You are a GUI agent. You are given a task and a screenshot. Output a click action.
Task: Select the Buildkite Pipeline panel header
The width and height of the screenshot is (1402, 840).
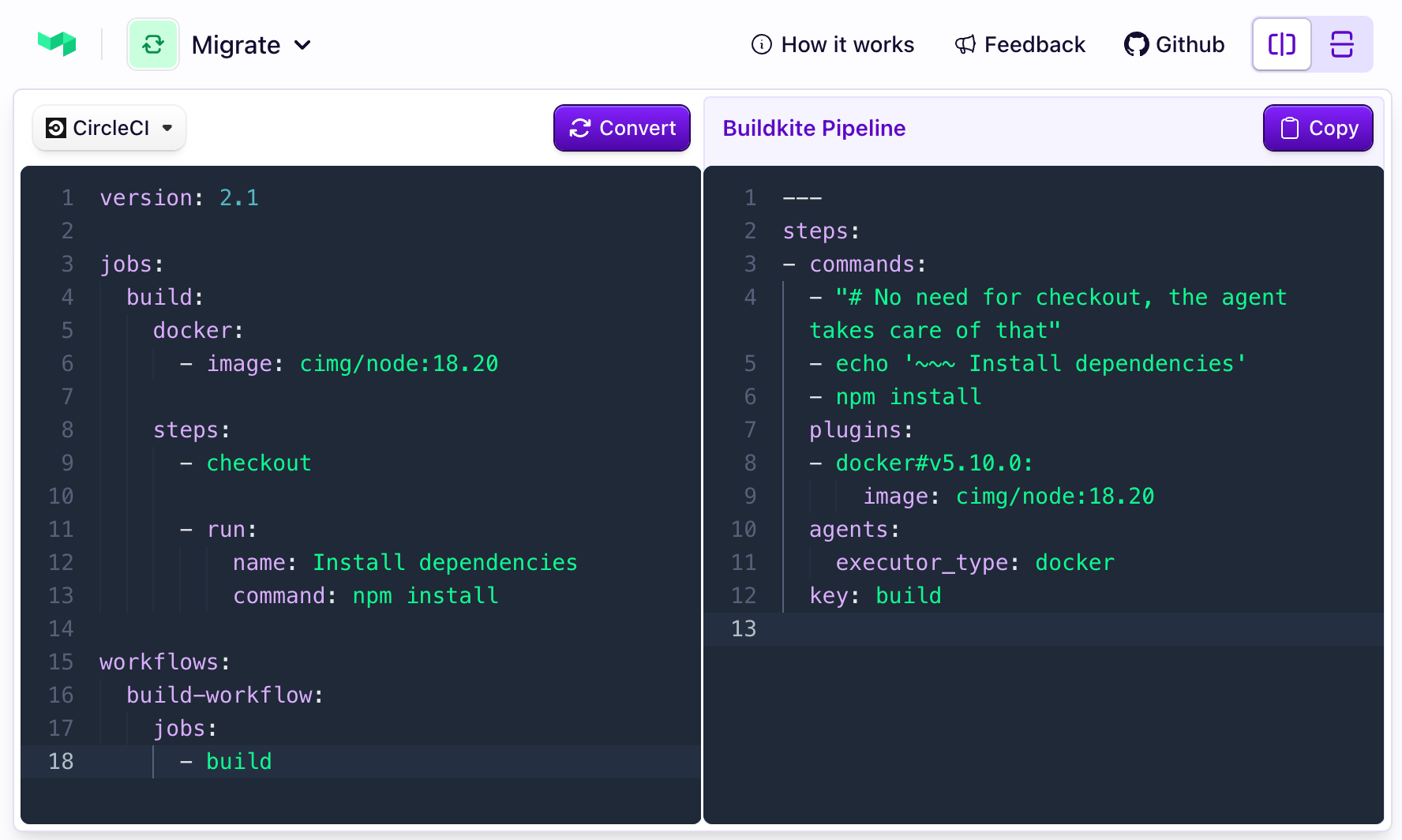(814, 128)
